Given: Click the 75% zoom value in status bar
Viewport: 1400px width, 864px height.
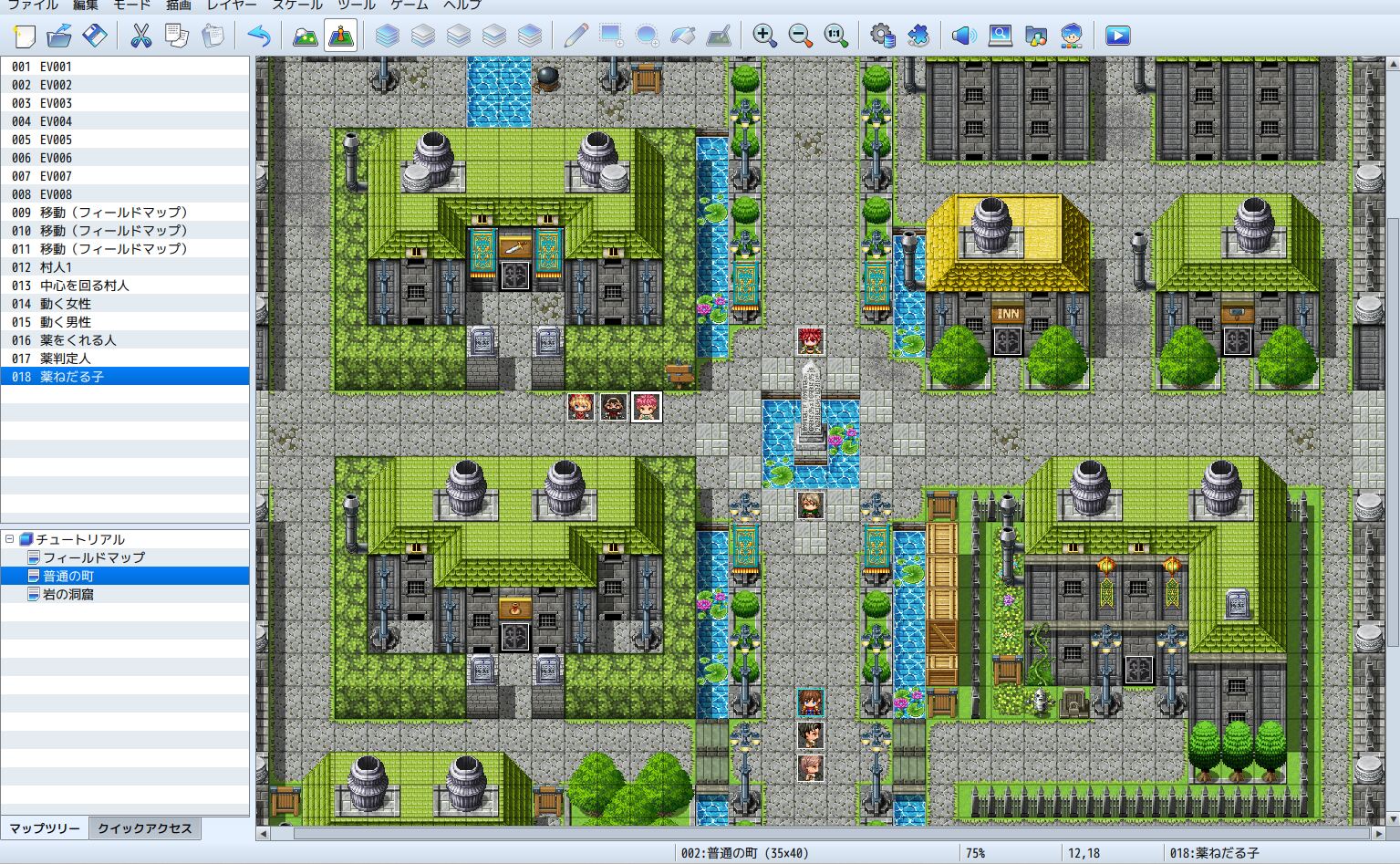Looking at the screenshot, I should click(x=975, y=853).
